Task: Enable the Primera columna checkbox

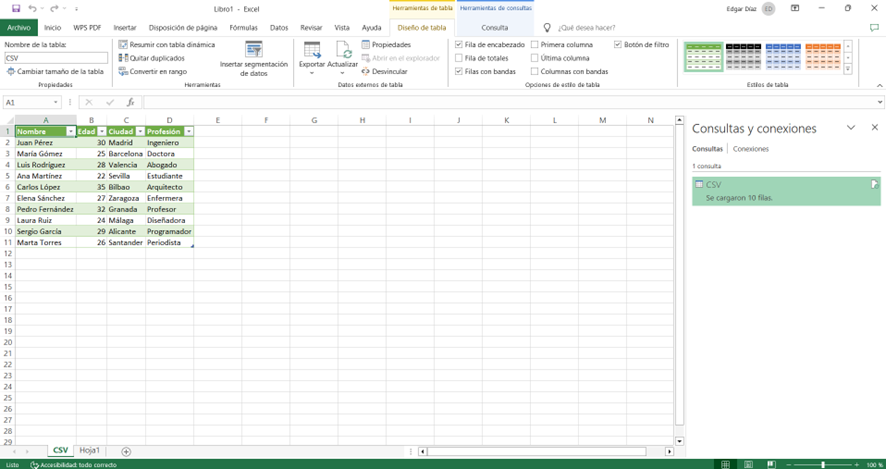Action: [x=535, y=45]
